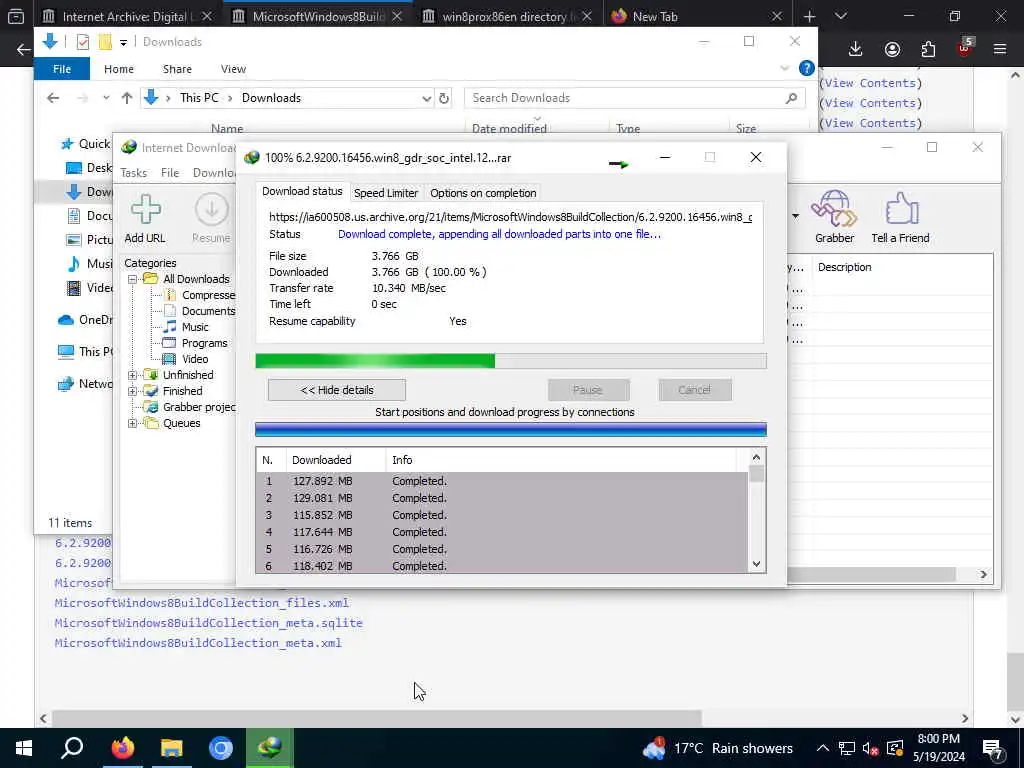This screenshot has width=1024, height=768.
Task: Click the blue circular app icon on taskbar
Action: pyautogui.click(x=221, y=748)
